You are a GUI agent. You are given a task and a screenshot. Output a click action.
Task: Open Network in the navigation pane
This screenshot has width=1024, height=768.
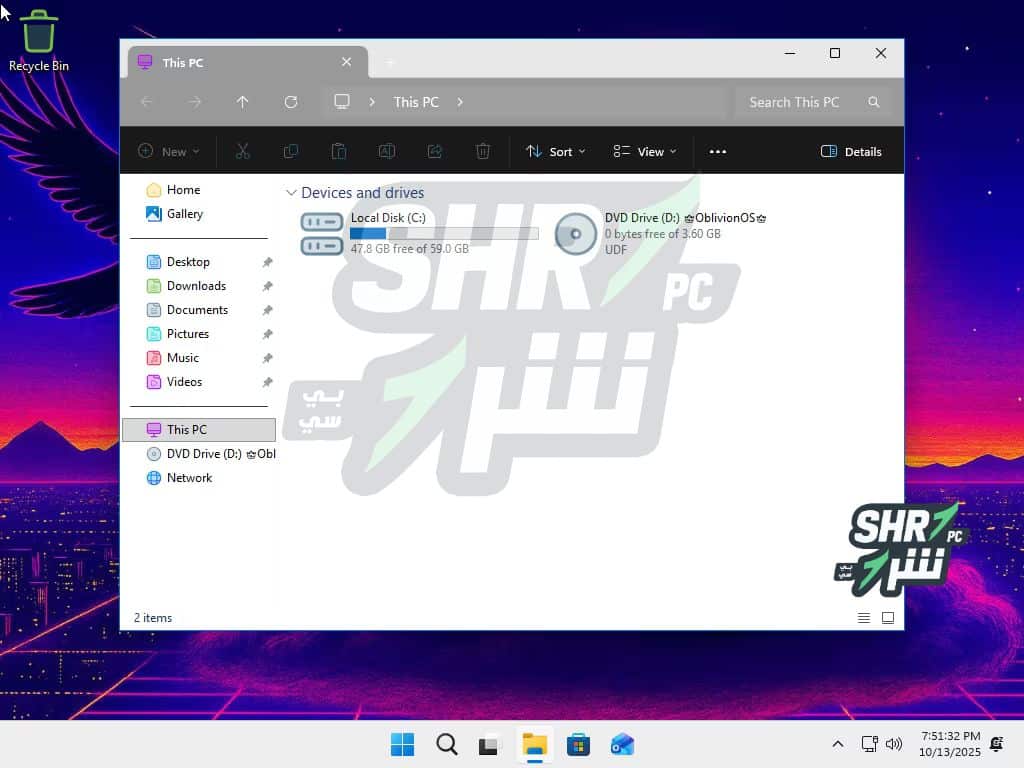189,478
